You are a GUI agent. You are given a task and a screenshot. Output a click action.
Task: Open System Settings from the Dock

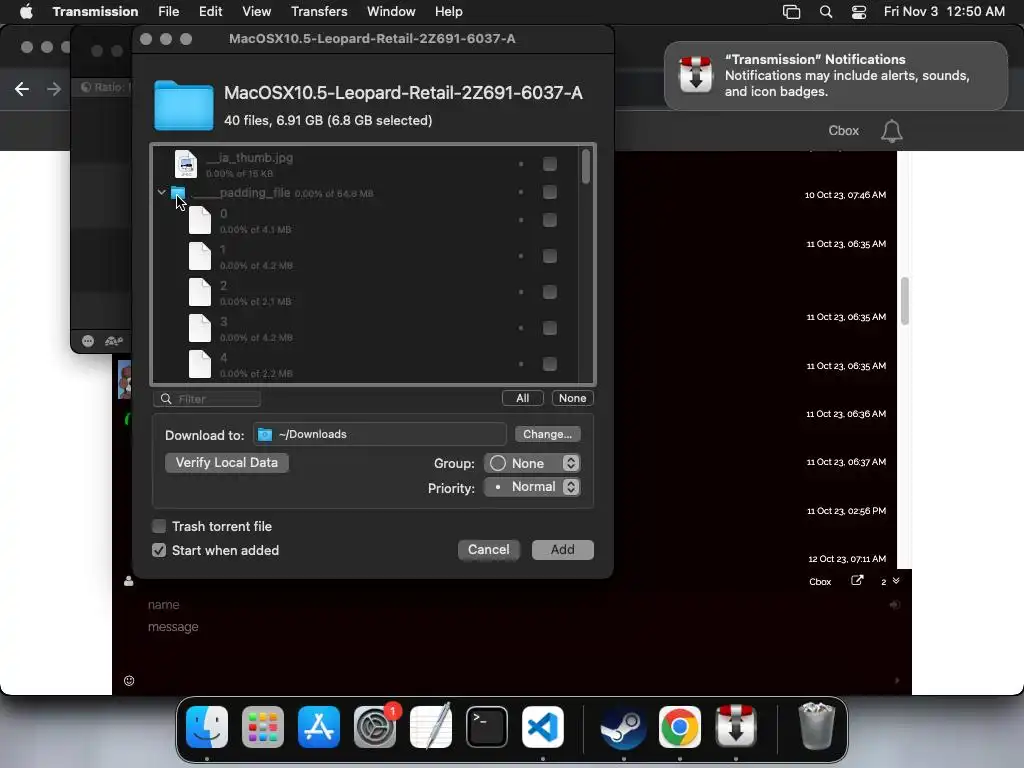(375, 727)
